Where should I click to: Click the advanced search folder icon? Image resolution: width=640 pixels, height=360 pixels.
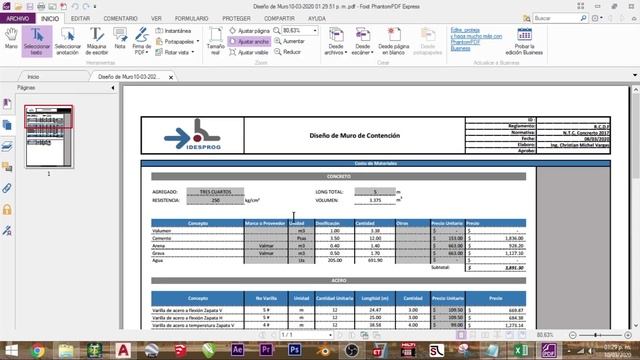tap(527, 18)
